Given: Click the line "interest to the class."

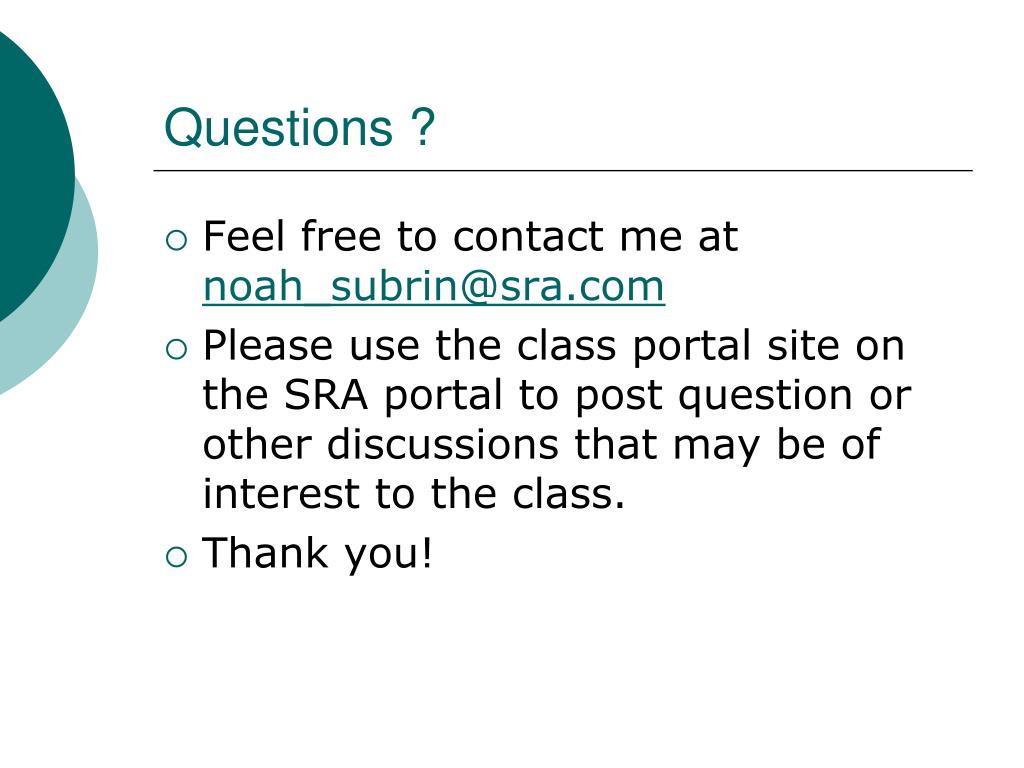Looking at the screenshot, I should 414,494.
